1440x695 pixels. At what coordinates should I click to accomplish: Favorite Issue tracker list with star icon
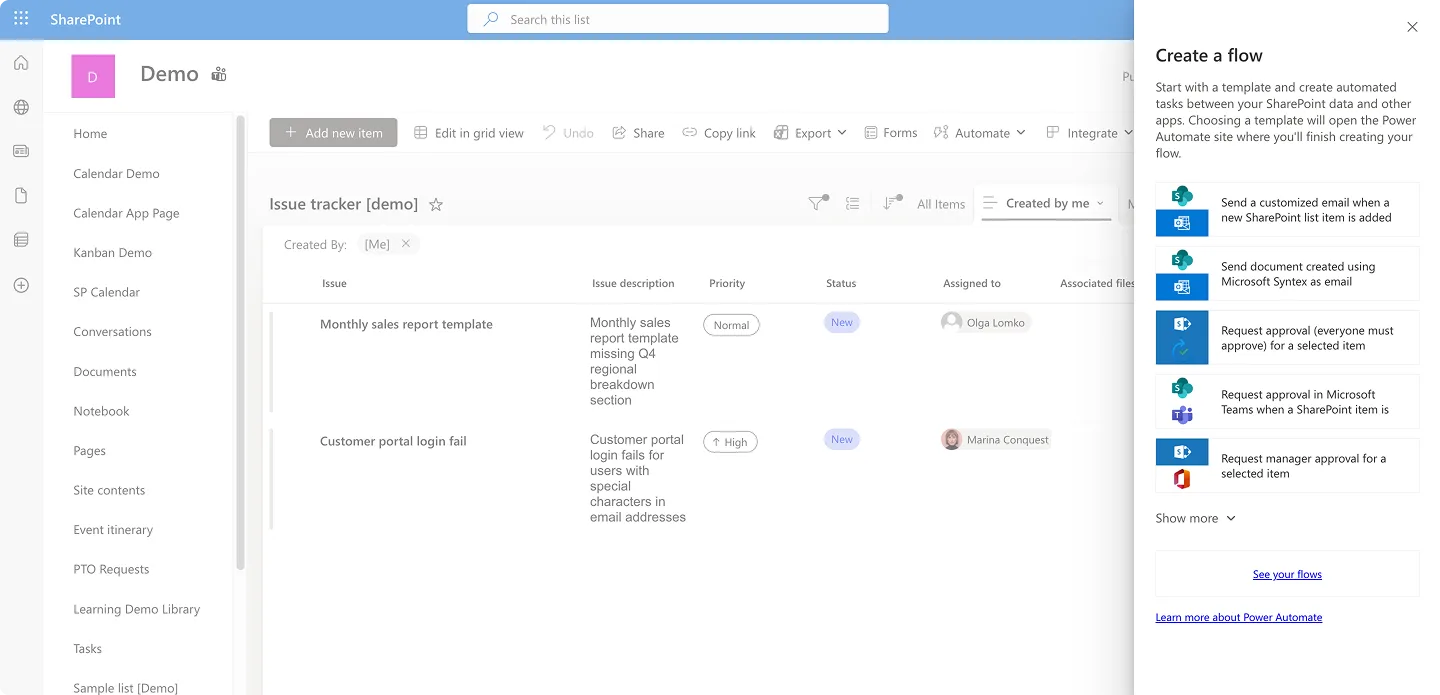pyautogui.click(x=436, y=204)
